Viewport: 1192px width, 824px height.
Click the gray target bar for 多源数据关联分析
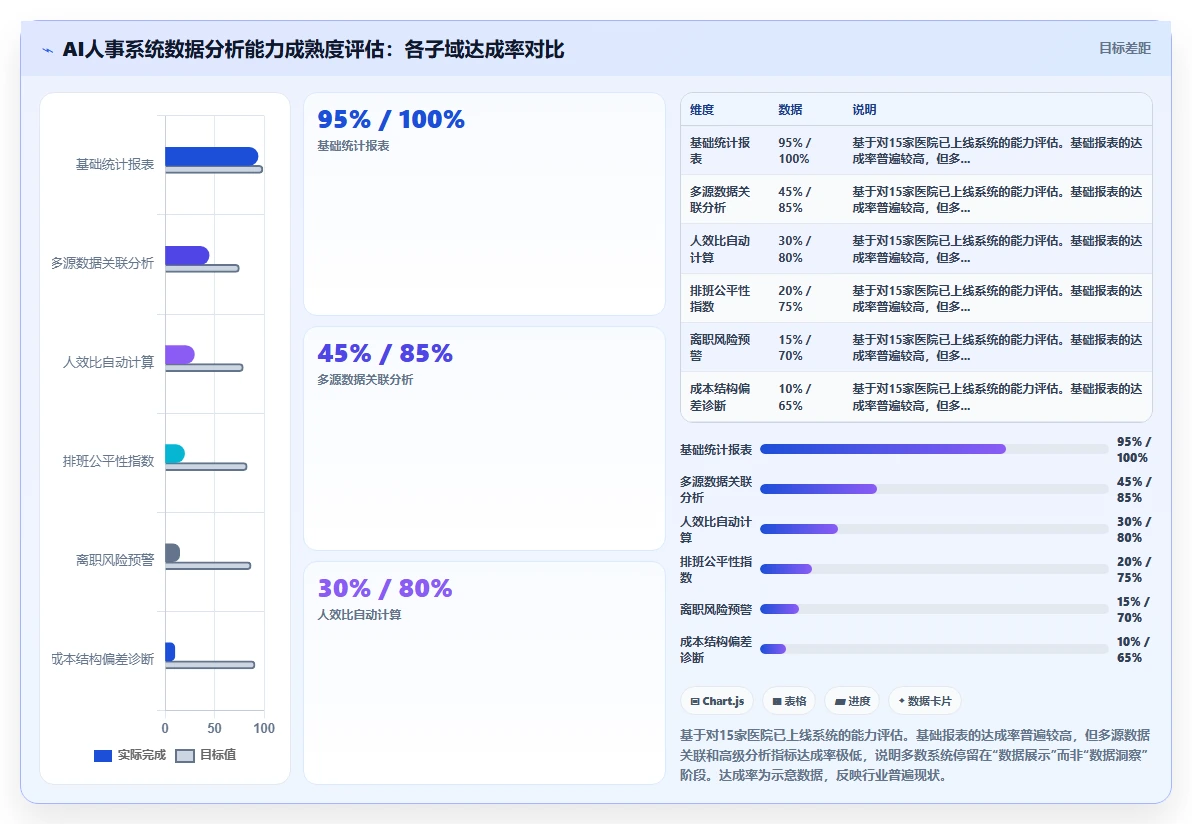pyautogui.click(x=202, y=268)
